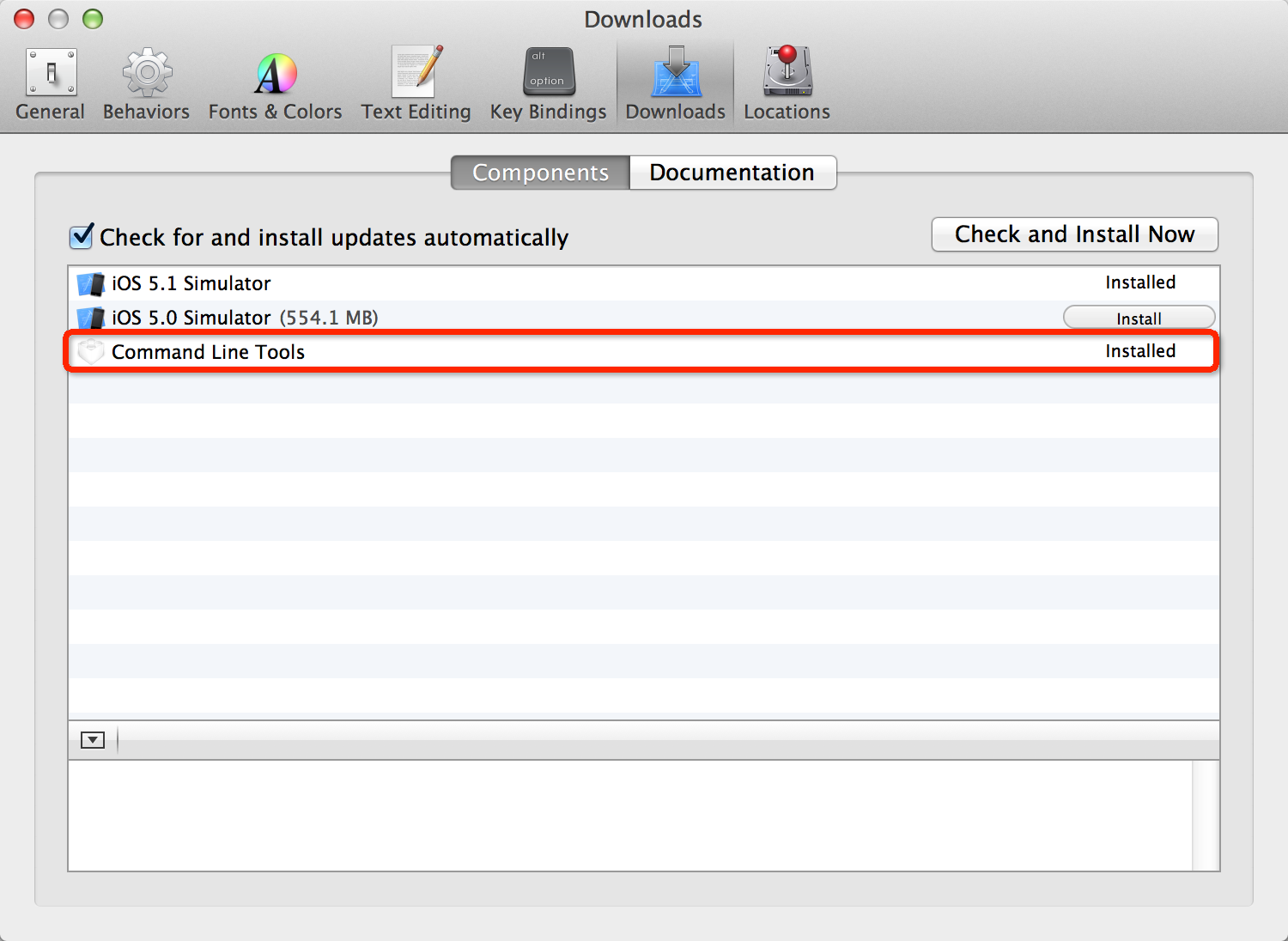Select the Command Line Tools row

point(515,351)
